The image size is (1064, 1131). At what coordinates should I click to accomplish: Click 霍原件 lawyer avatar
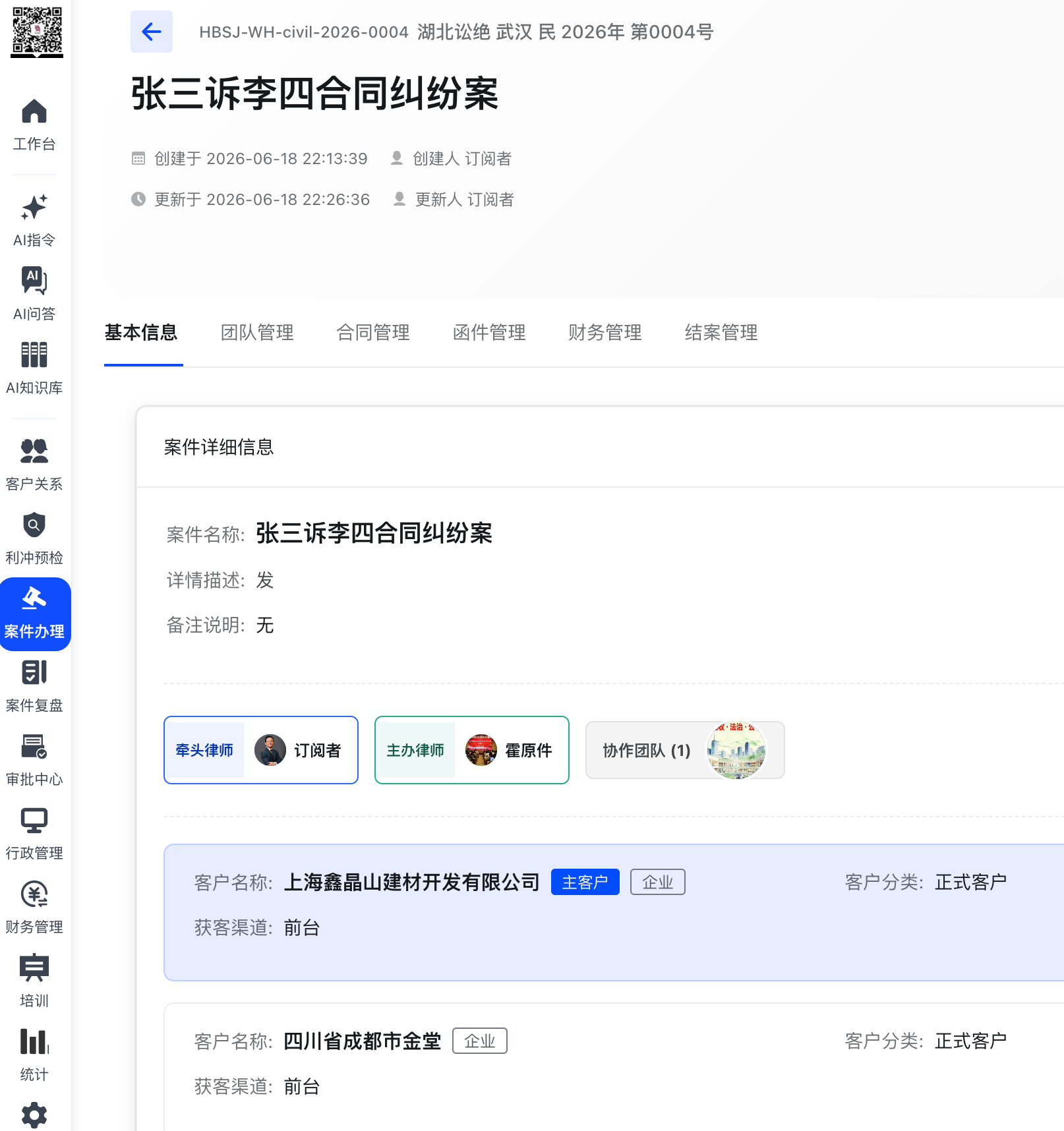(481, 750)
